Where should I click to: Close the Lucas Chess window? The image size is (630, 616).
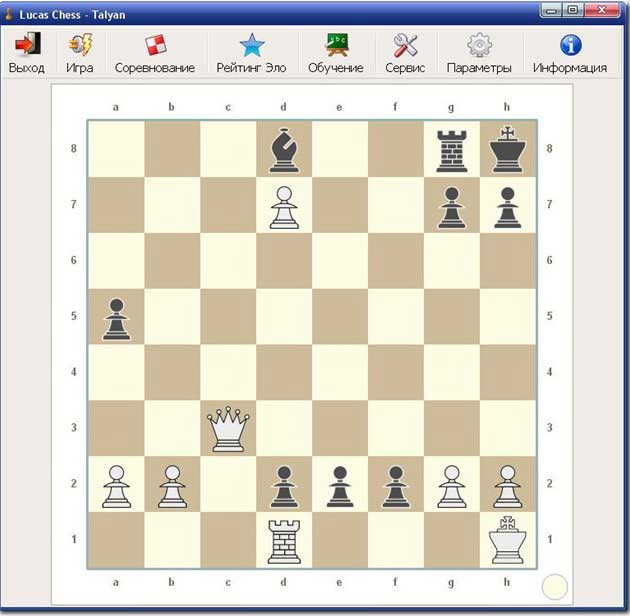tap(602, 10)
